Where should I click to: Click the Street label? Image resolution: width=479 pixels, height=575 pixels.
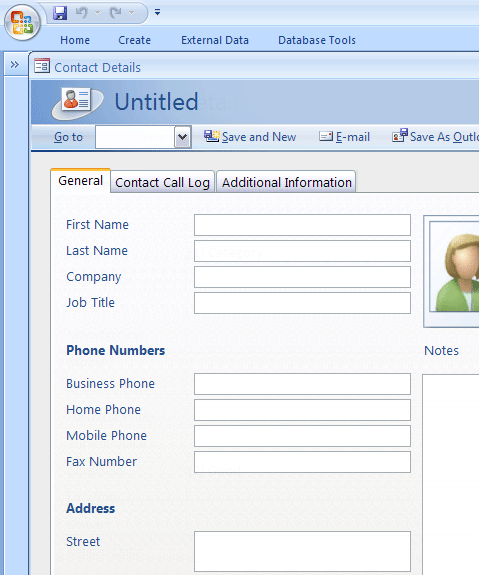(83, 542)
